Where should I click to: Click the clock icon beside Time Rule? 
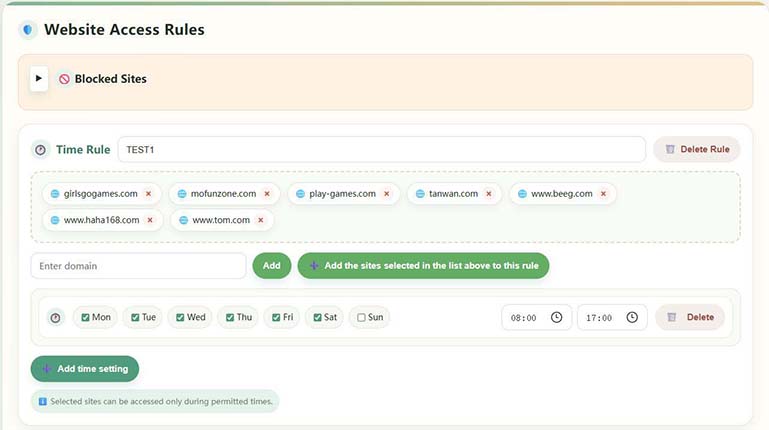coord(40,150)
